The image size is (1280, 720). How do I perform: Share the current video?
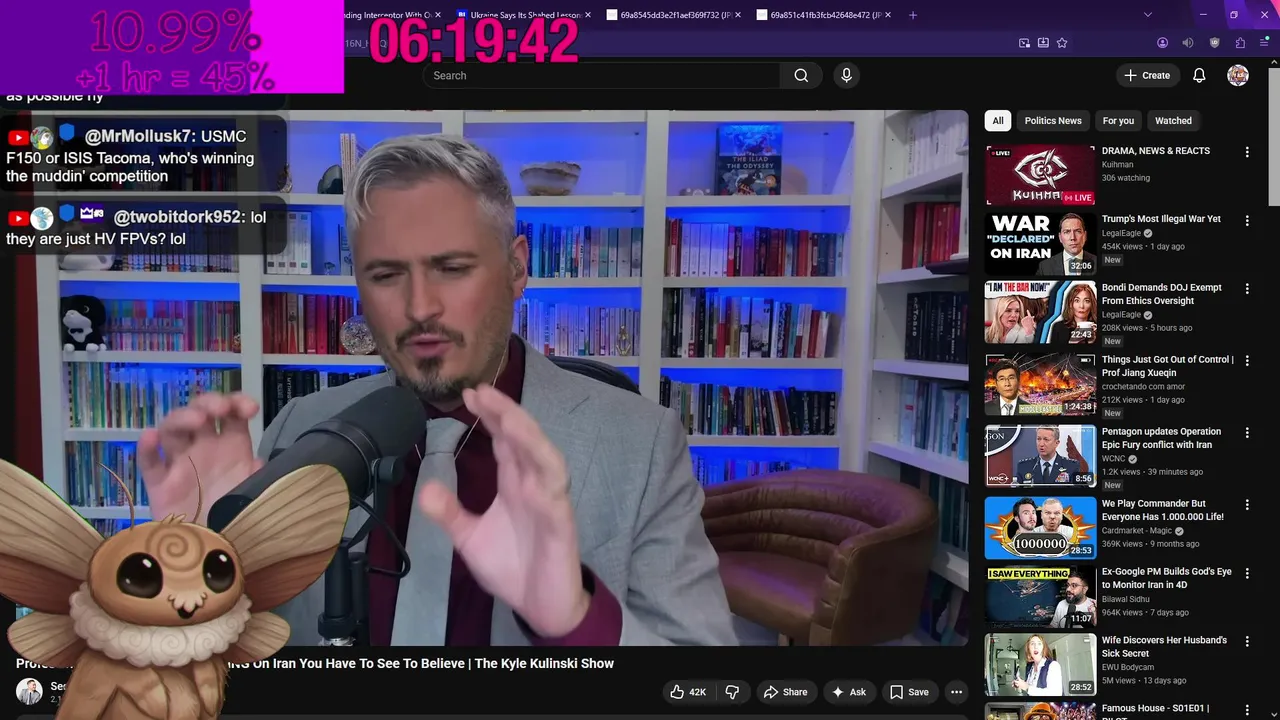point(785,692)
